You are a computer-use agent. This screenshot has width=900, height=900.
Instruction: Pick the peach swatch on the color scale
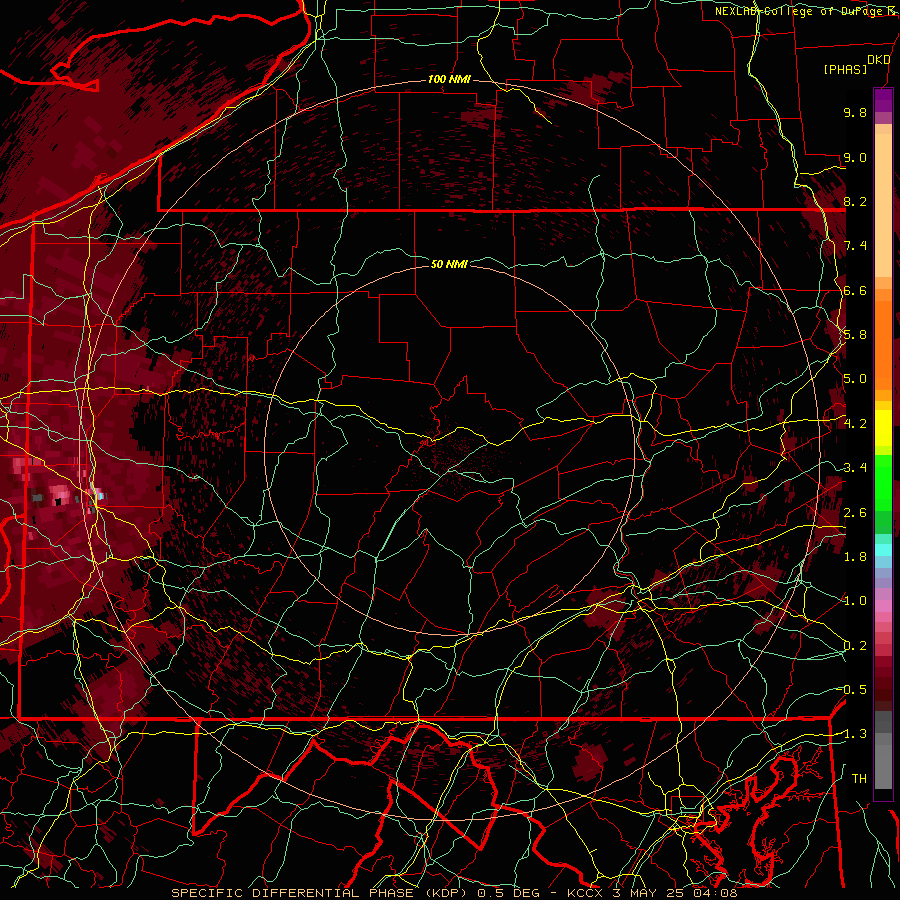point(883,204)
